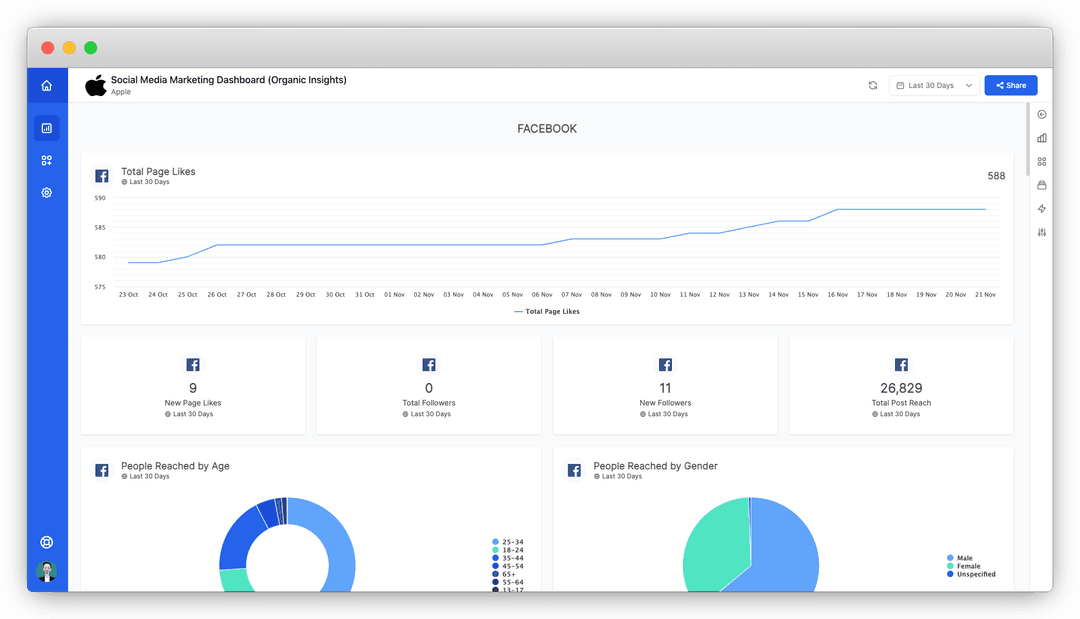Open the New Page Likes card
Image resolution: width=1080 pixels, height=619 pixels.
point(193,386)
